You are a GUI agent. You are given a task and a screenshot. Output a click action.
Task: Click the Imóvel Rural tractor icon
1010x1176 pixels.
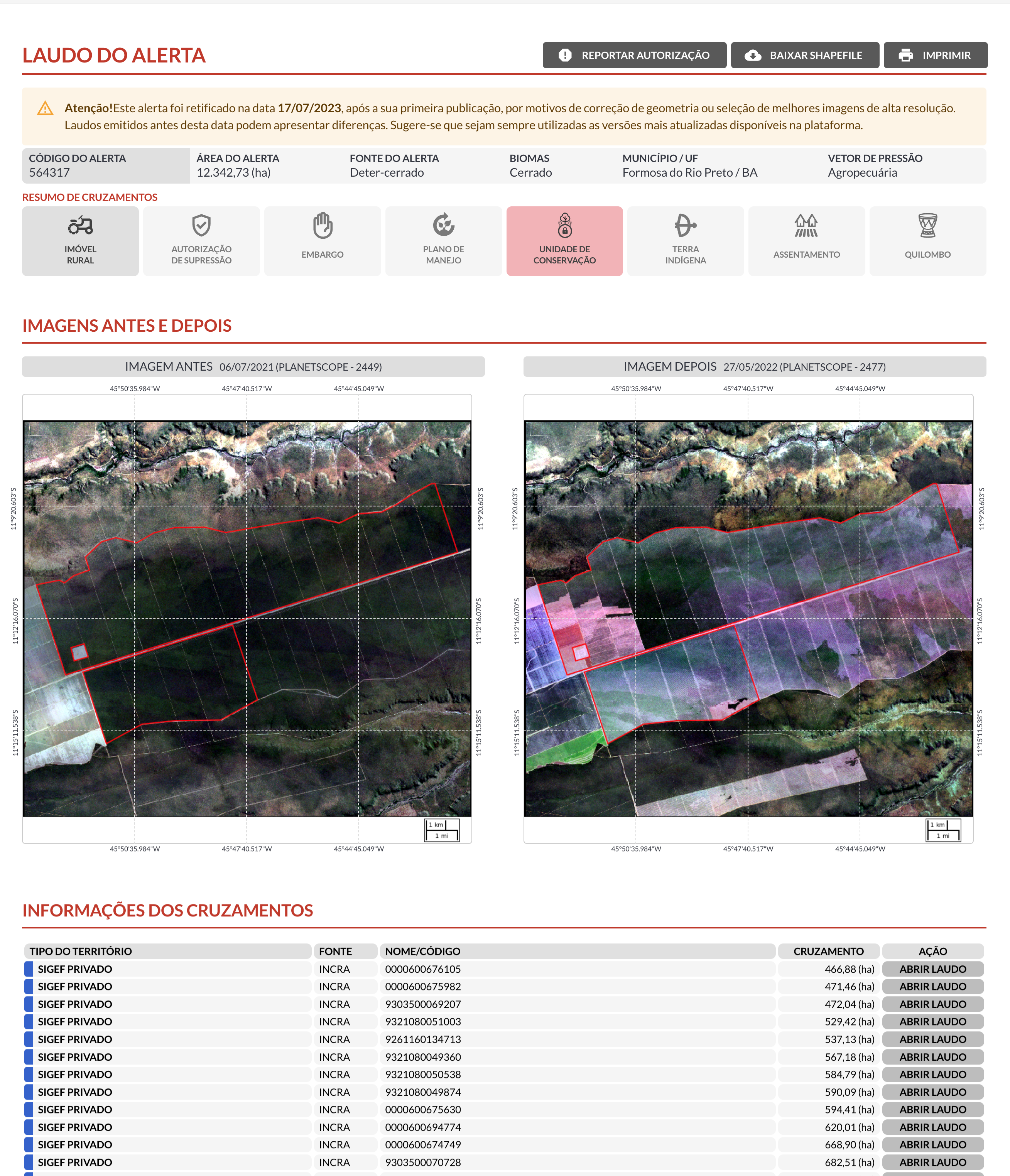80,226
